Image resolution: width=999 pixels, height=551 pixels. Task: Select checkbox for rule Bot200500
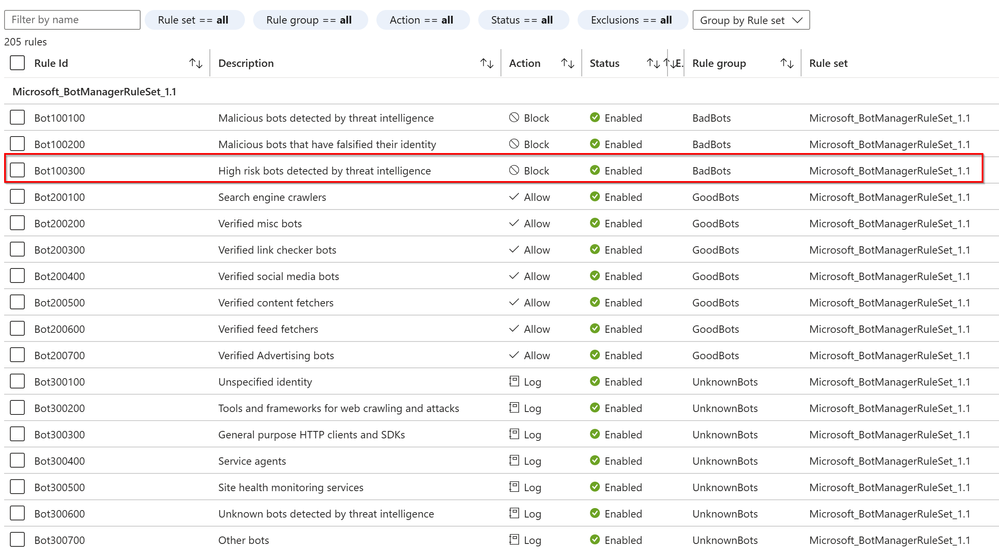point(18,302)
